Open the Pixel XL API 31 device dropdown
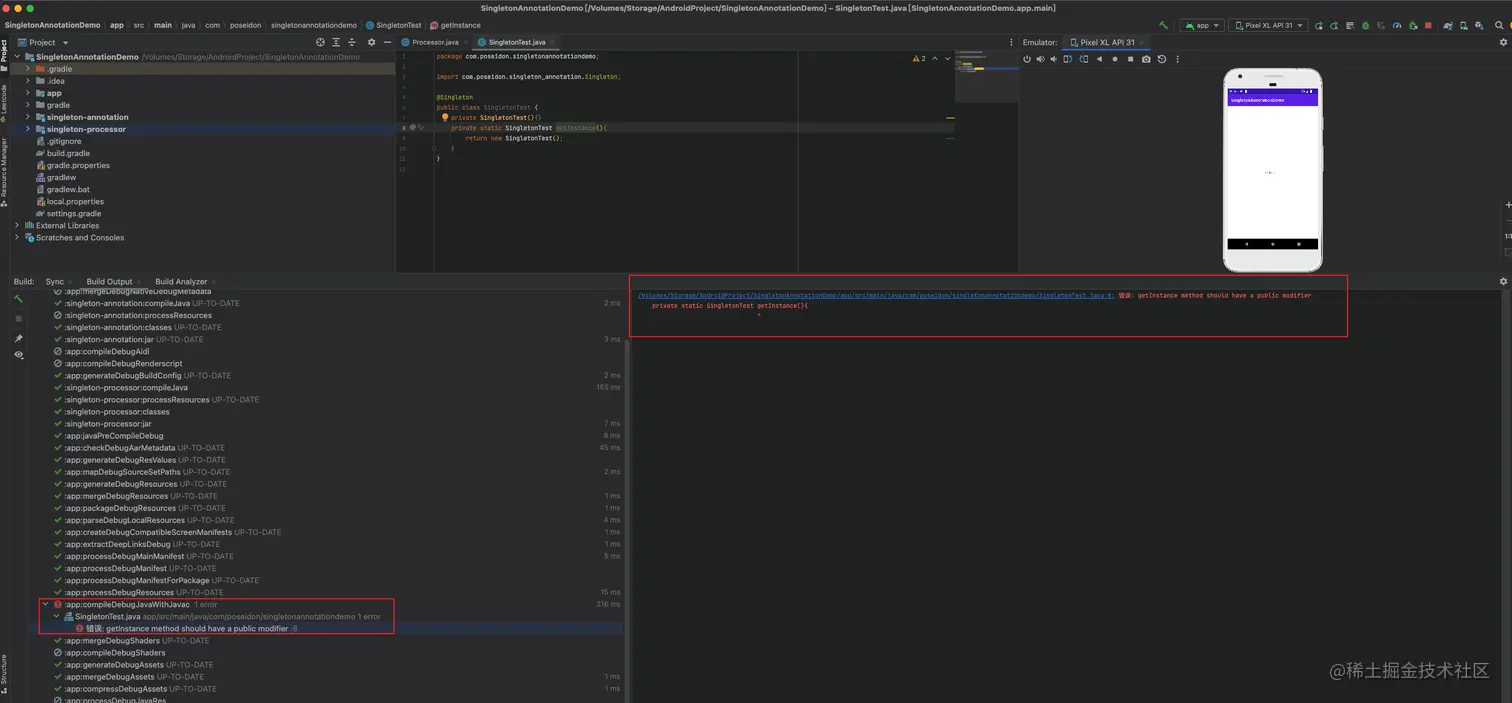 1268,25
